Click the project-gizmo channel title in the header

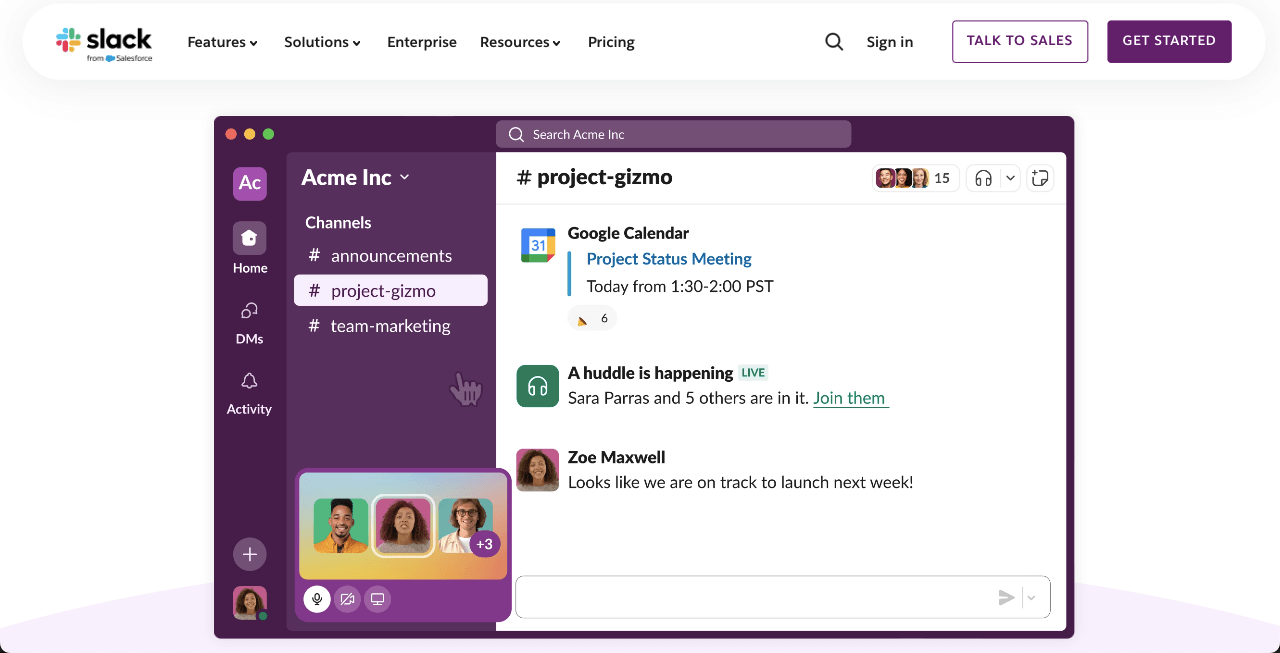click(594, 177)
